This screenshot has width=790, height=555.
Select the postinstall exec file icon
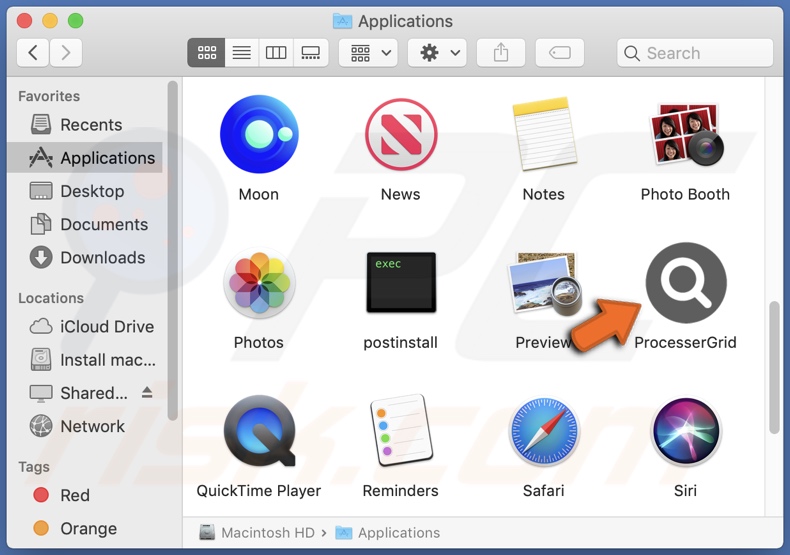401,283
